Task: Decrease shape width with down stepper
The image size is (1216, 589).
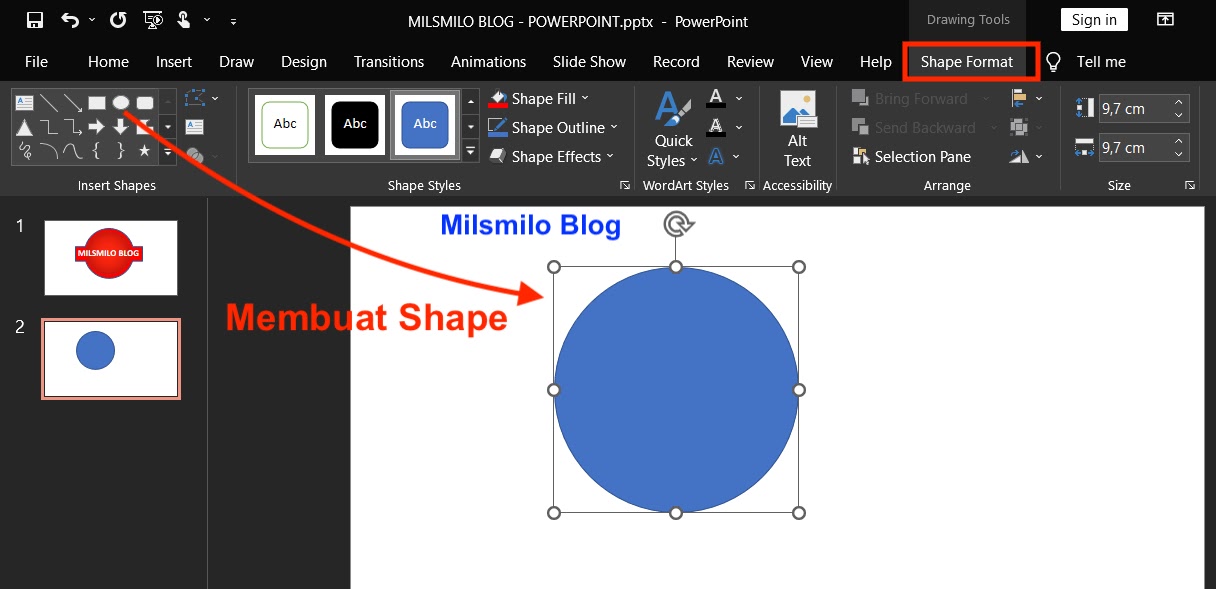Action: pyautogui.click(x=1180, y=154)
